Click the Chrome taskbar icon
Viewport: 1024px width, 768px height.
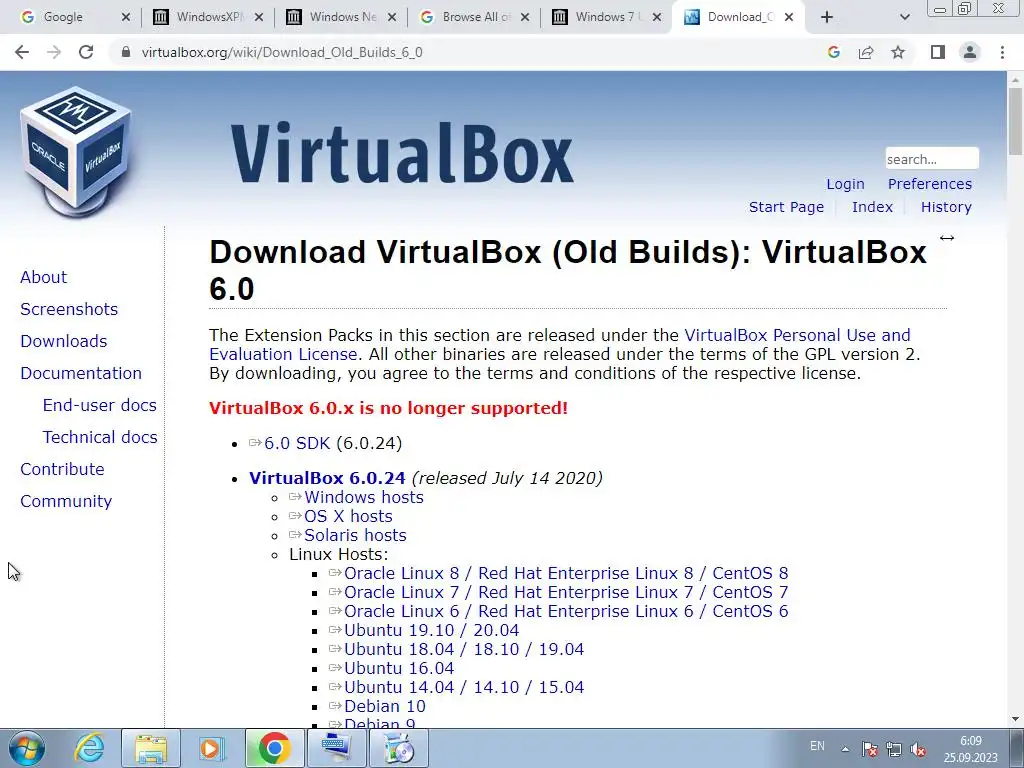[274, 748]
